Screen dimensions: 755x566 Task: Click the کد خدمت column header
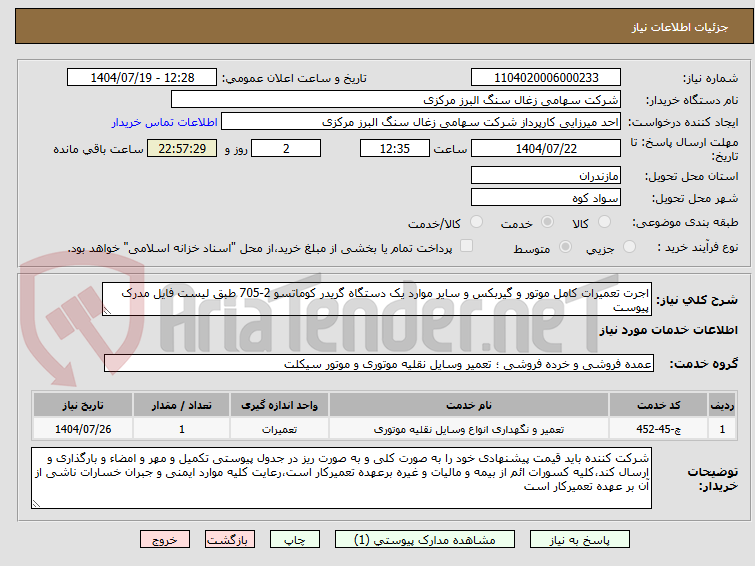pos(658,405)
